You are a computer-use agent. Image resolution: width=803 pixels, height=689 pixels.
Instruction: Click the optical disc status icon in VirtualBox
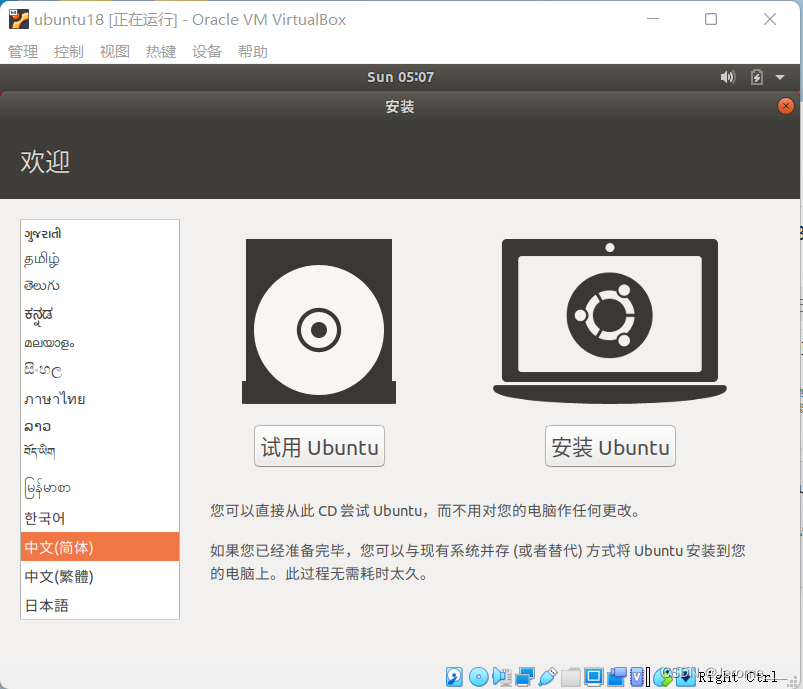(x=479, y=676)
